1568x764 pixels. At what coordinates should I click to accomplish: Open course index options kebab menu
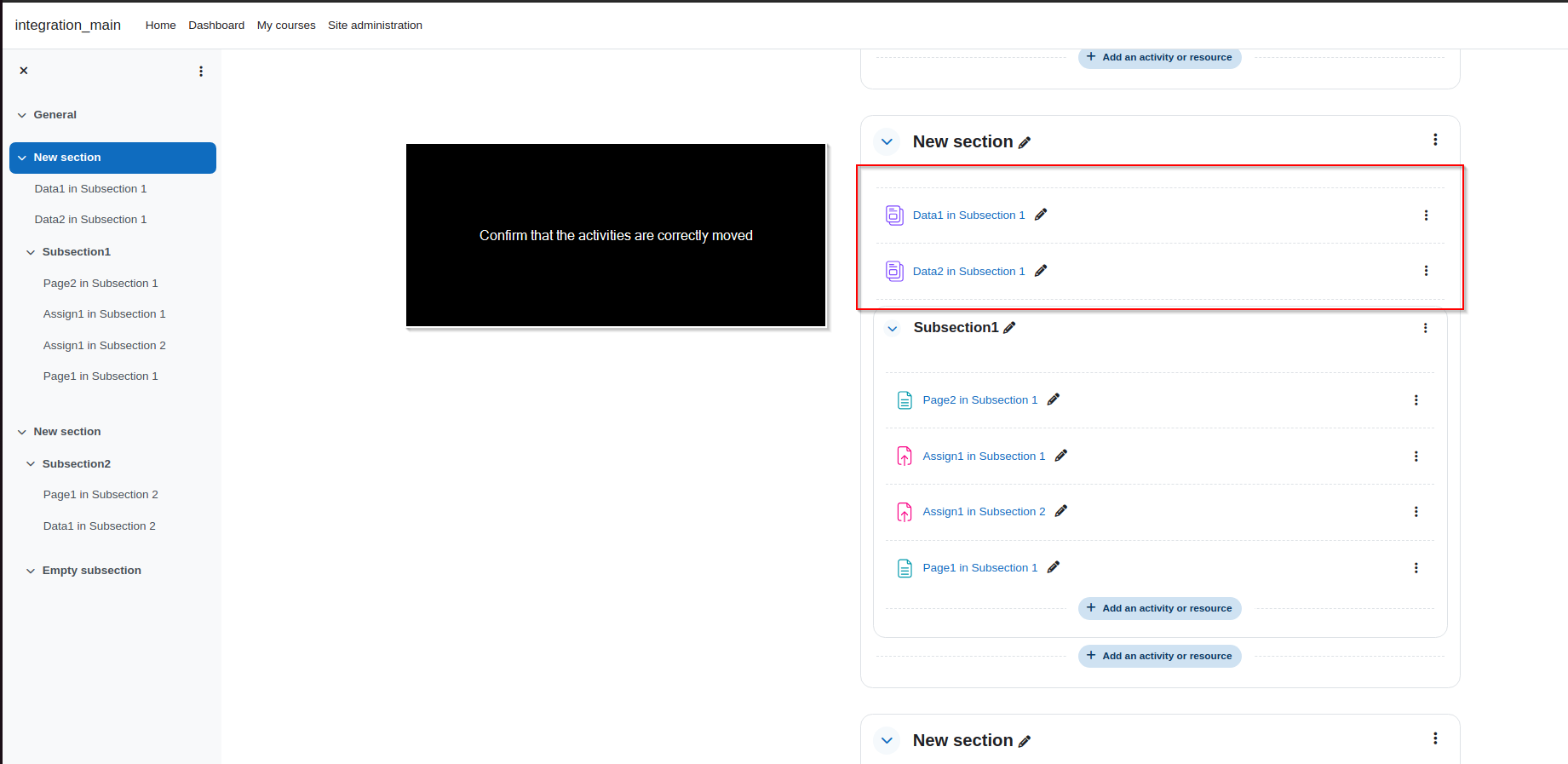tap(201, 72)
